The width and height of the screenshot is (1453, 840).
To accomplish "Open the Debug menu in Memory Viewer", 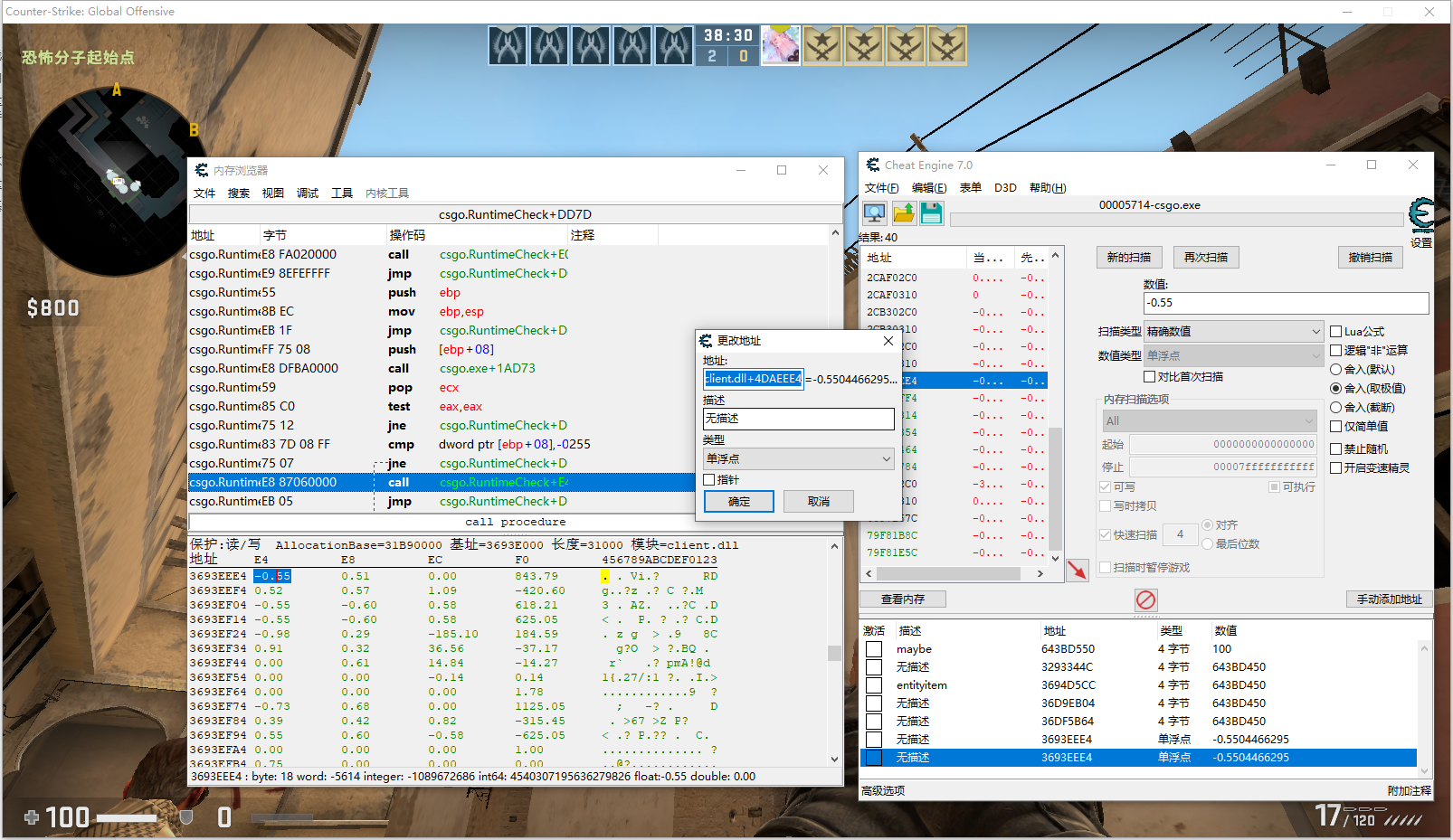I will (x=308, y=193).
